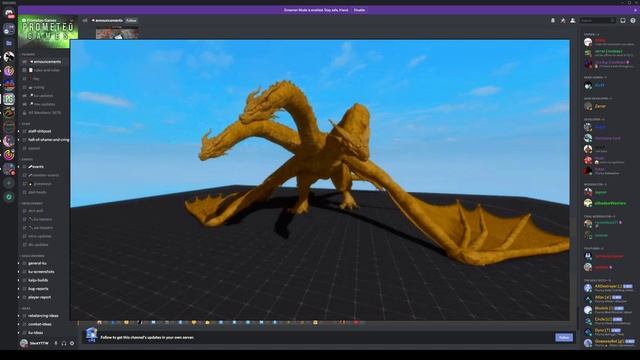
Task: Click the user avatar in bottom panel
Action: [24, 343]
